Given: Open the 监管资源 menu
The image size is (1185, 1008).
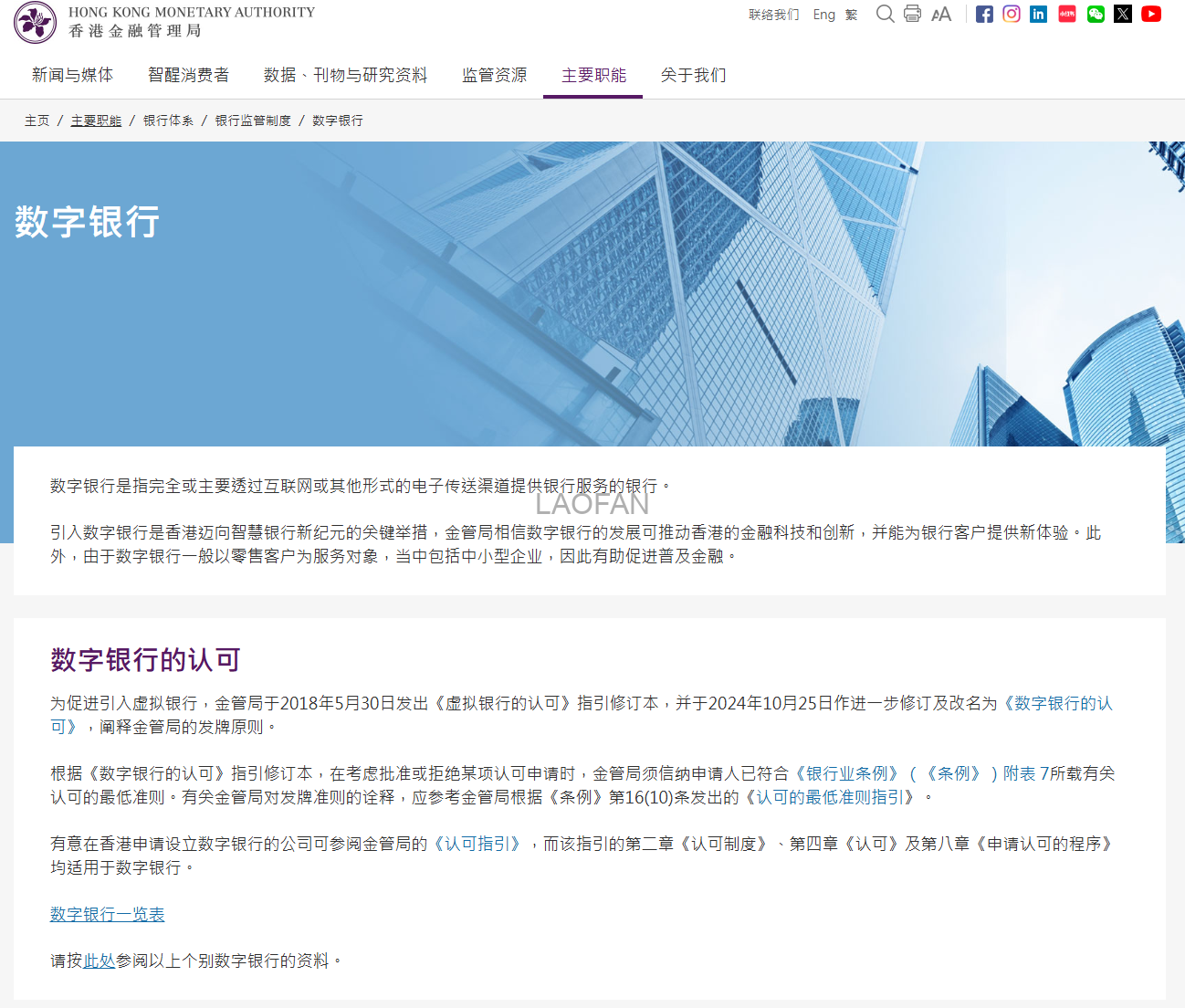Looking at the screenshot, I should click(493, 75).
